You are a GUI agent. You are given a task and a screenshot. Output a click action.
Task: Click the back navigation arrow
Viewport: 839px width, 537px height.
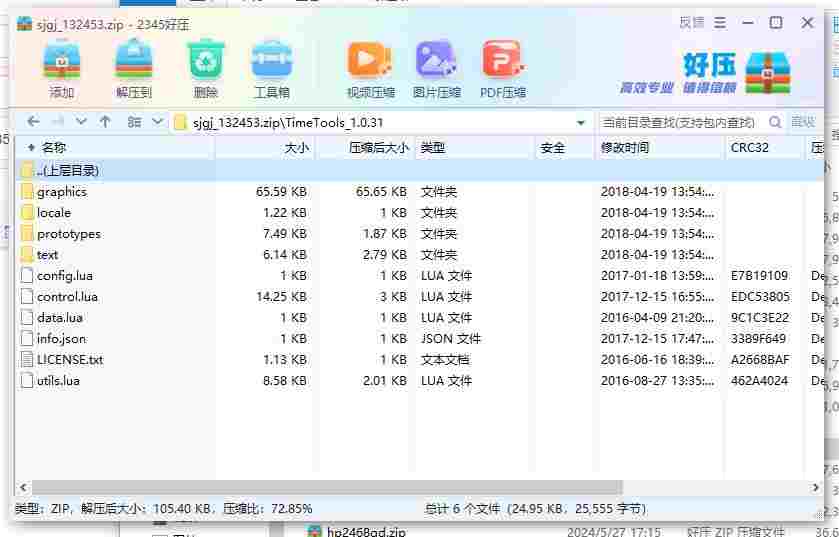[x=33, y=122]
